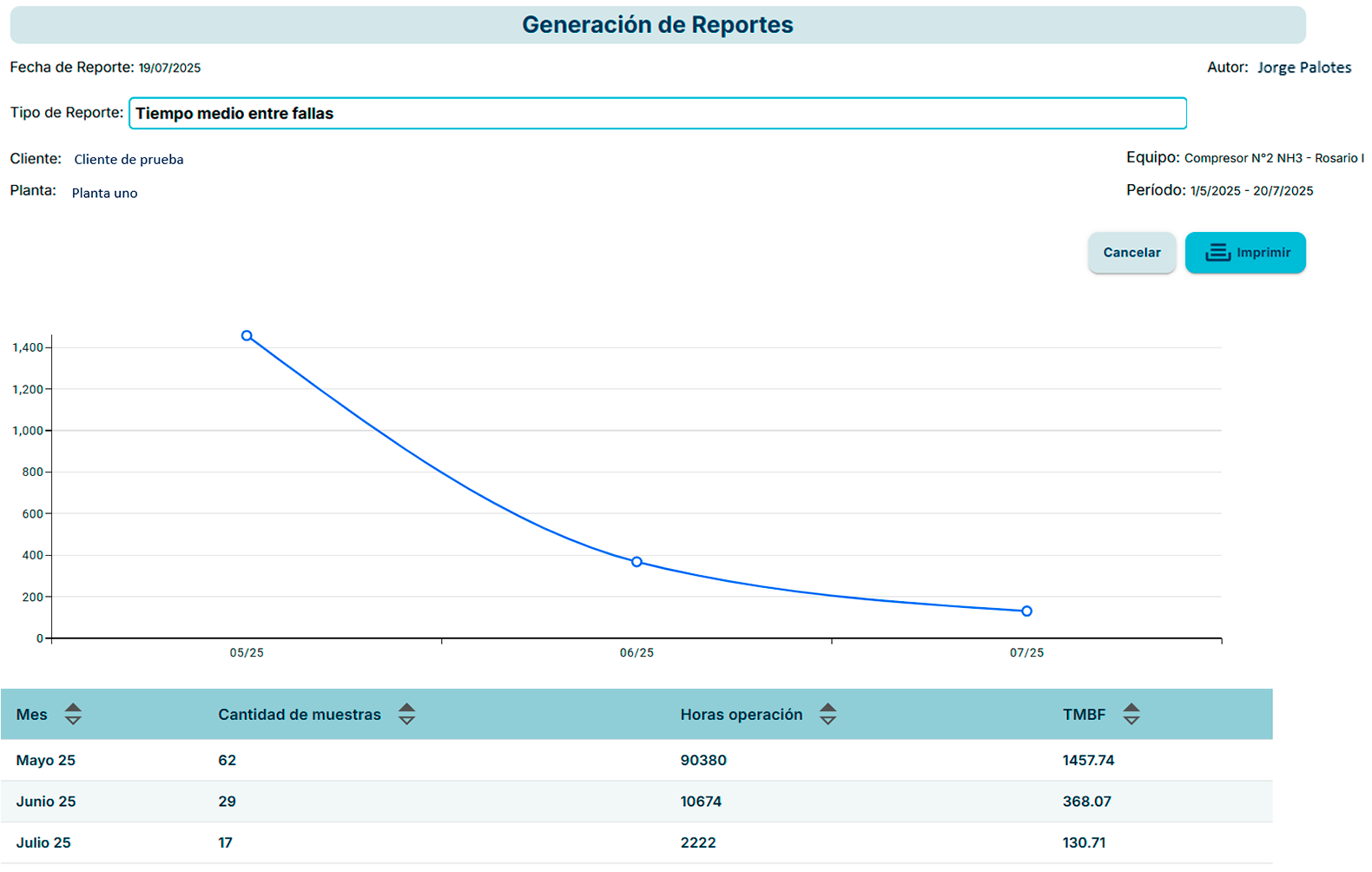Click the Compresor N°2 NH3 equipment value
The image size is (1372, 872).
(1273, 158)
